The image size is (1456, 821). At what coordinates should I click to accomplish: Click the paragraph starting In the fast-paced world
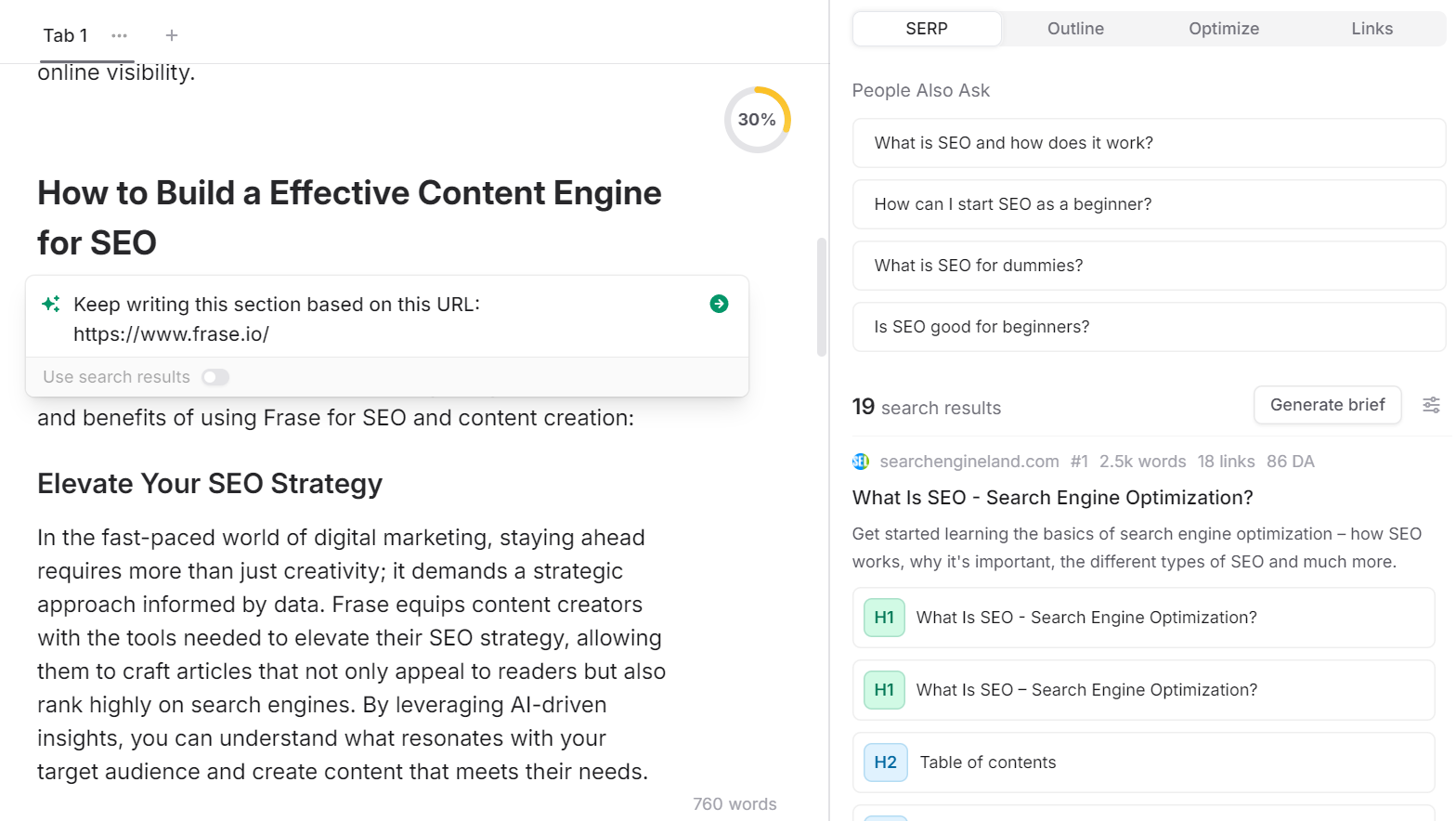351,655
